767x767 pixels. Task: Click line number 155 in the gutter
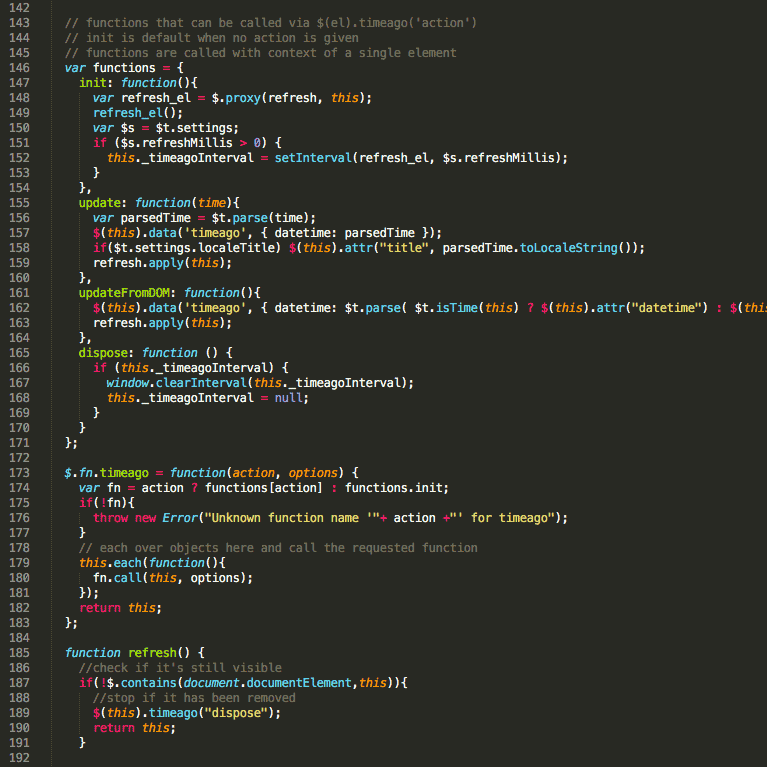pyautogui.click(x=19, y=203)
